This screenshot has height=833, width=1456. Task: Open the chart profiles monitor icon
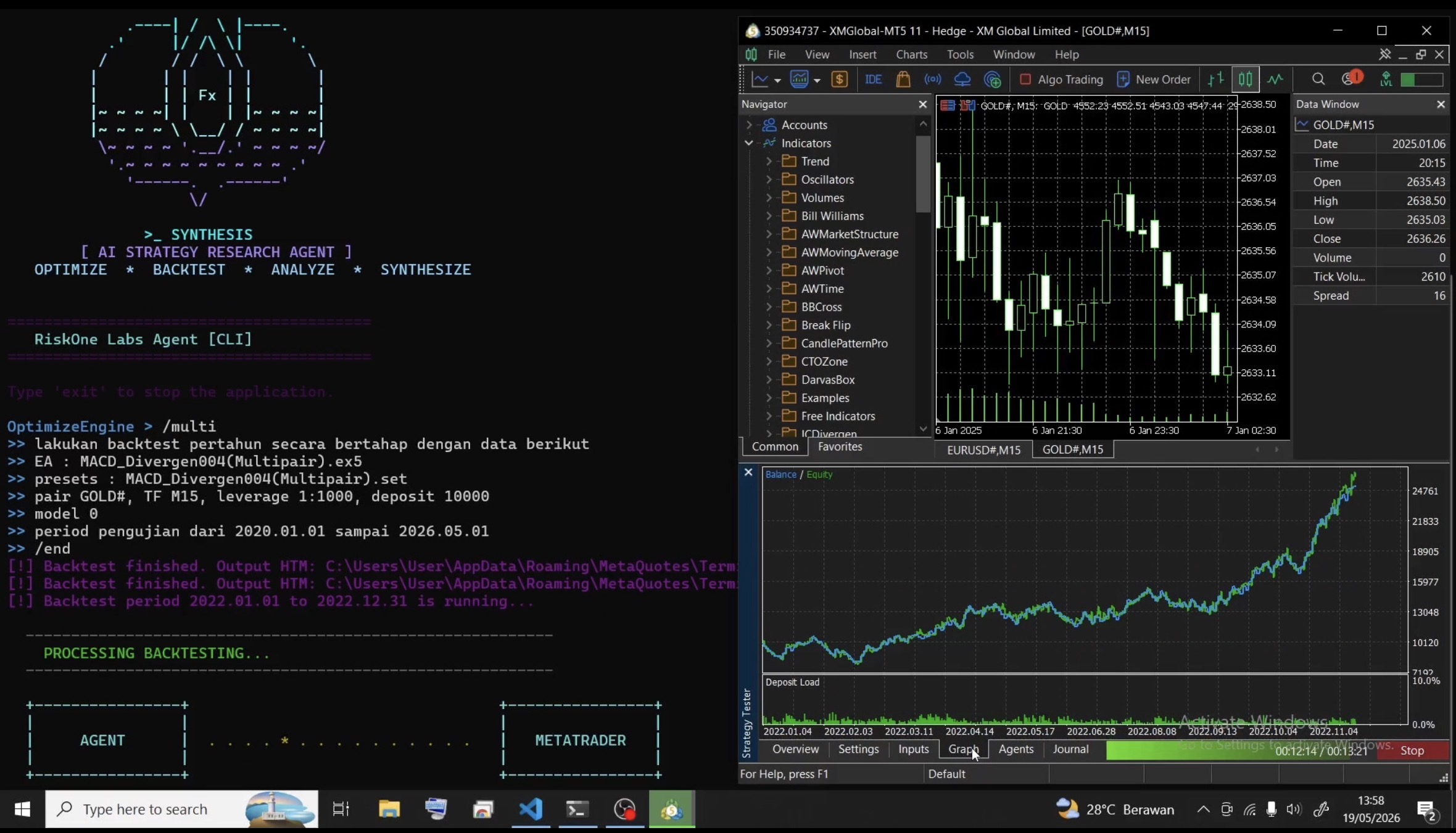[x=800, y=80]
